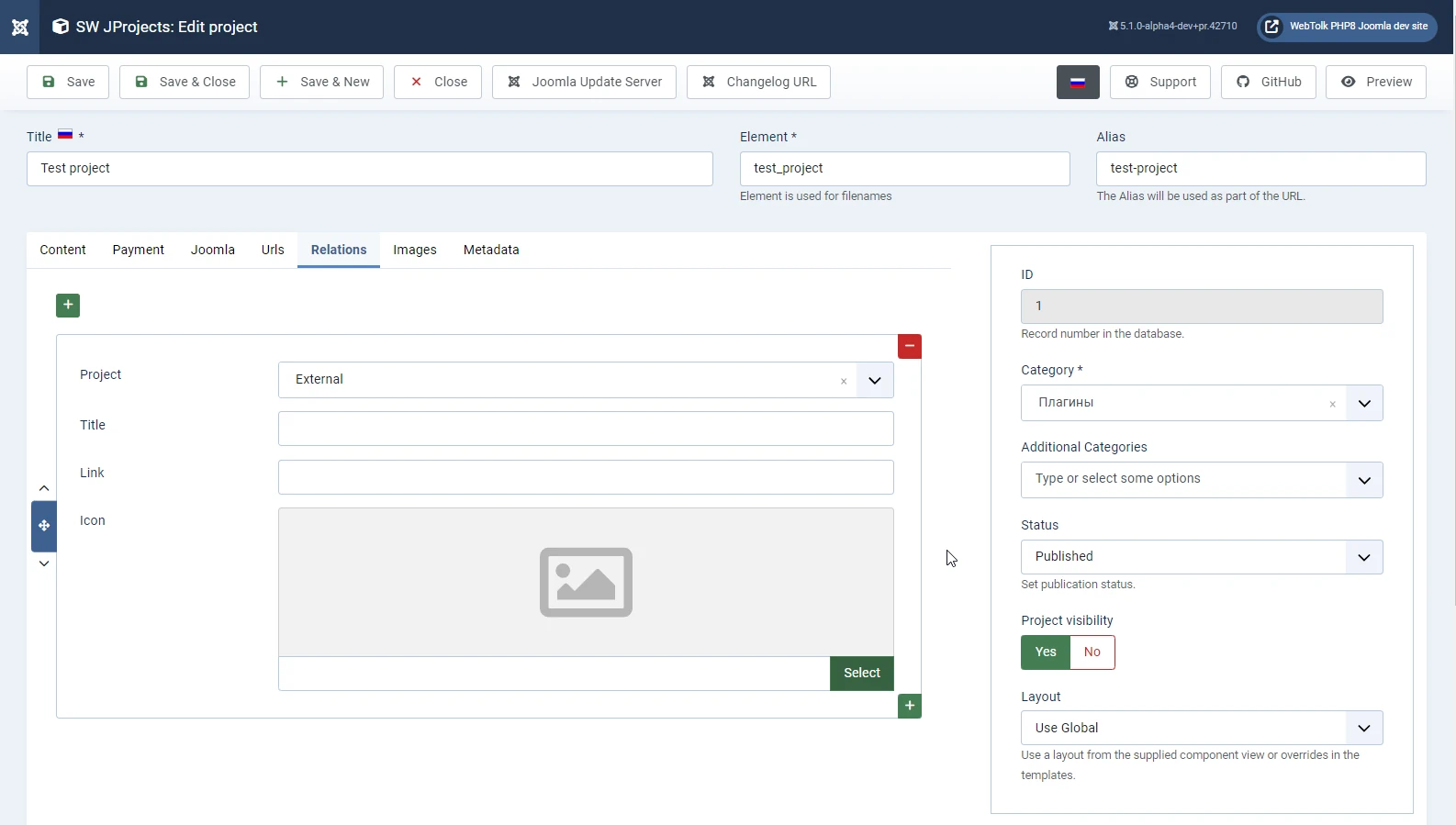Switch to the Urls tab

tap(273, 250)
